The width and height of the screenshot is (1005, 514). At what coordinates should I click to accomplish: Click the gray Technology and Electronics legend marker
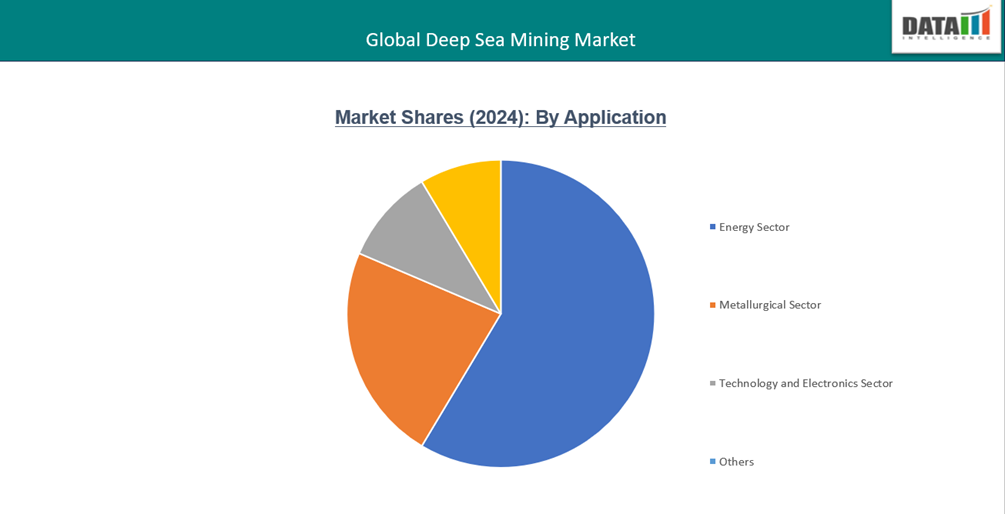[x=712, y=383]
